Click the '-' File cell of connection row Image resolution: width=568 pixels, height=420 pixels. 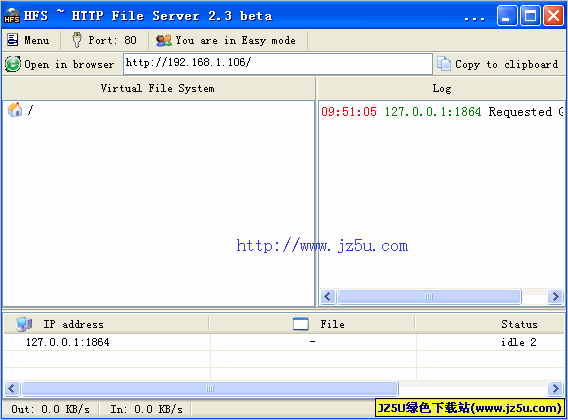[313, 342]
